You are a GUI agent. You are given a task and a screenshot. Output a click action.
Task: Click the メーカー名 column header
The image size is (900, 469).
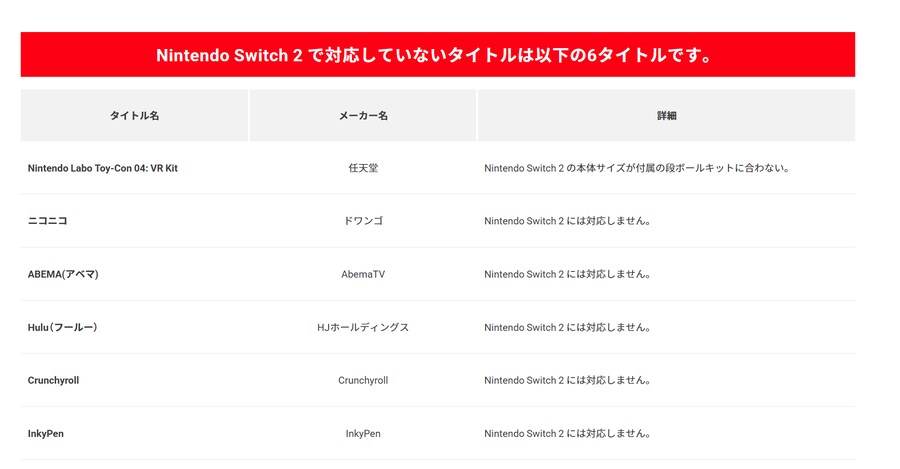pyautogui.click(x=363, y=116)
